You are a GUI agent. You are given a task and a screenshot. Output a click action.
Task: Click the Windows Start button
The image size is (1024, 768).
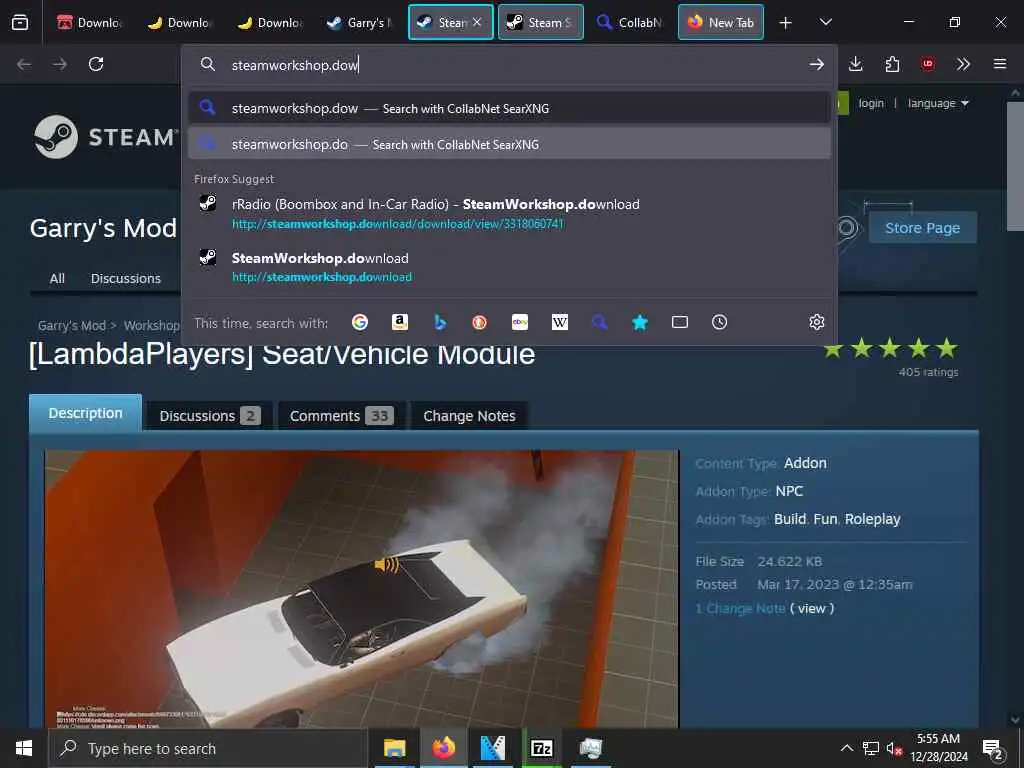(x=24, y=748)
